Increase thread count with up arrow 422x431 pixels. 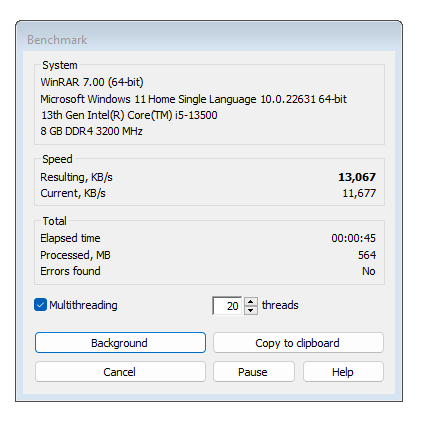(251, 301)
